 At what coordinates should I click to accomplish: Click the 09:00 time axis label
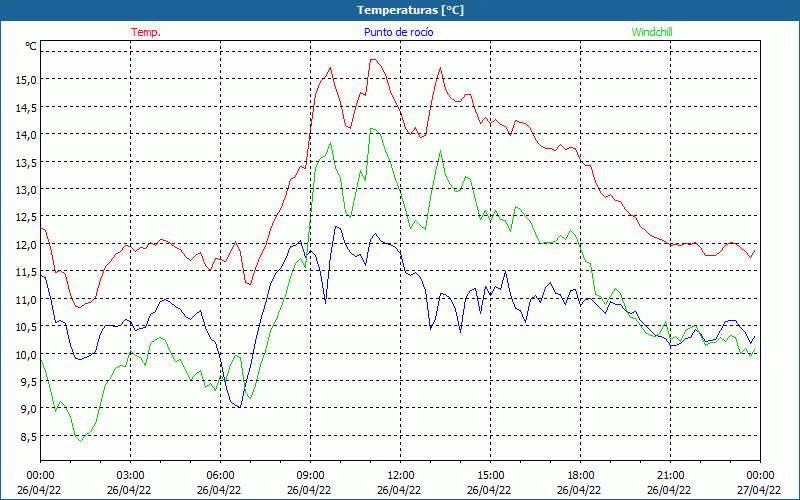click(310, 476)
